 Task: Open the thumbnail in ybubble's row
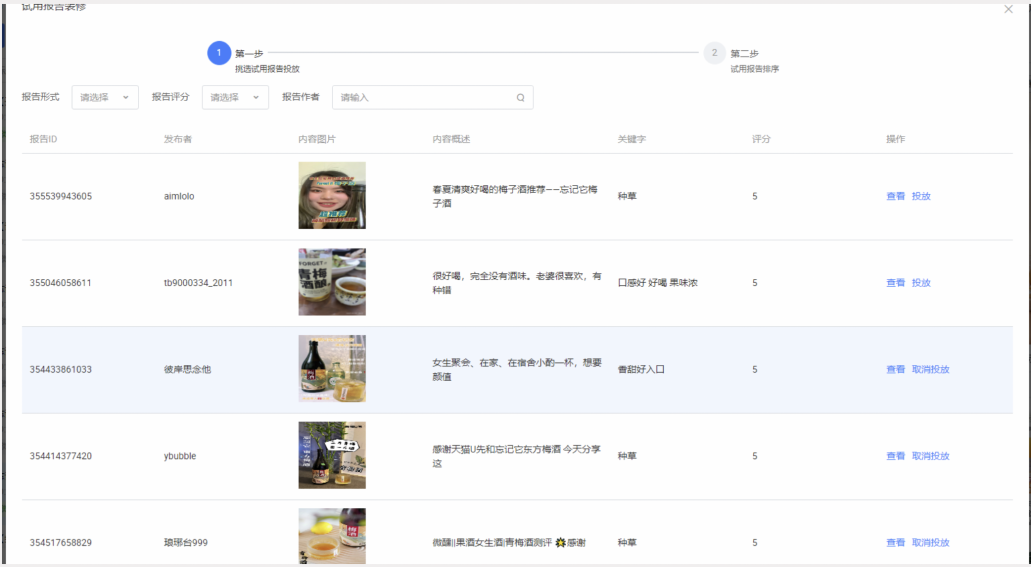pyautogui.click(x=332, y=455)
